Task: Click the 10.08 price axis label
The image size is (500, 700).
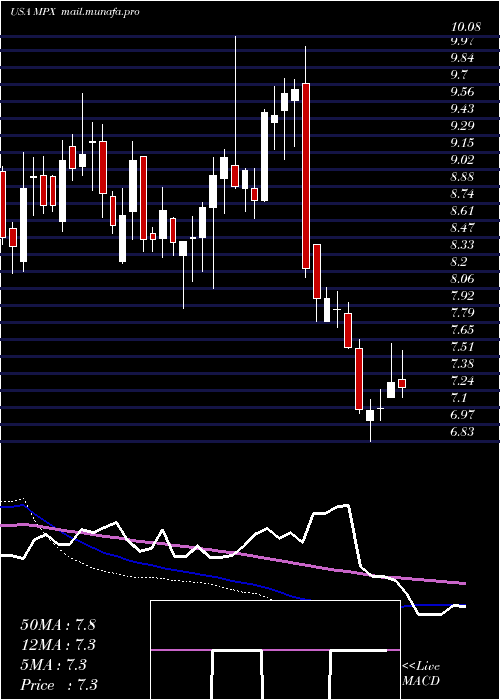Action: [x=466, y=27]
